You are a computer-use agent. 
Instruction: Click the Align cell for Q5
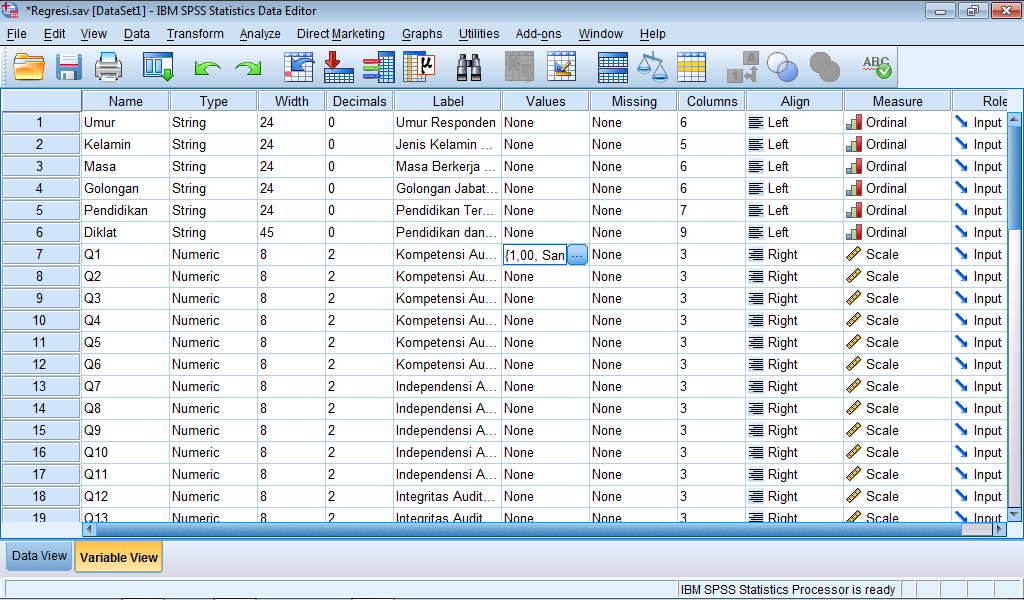(795, 342)
